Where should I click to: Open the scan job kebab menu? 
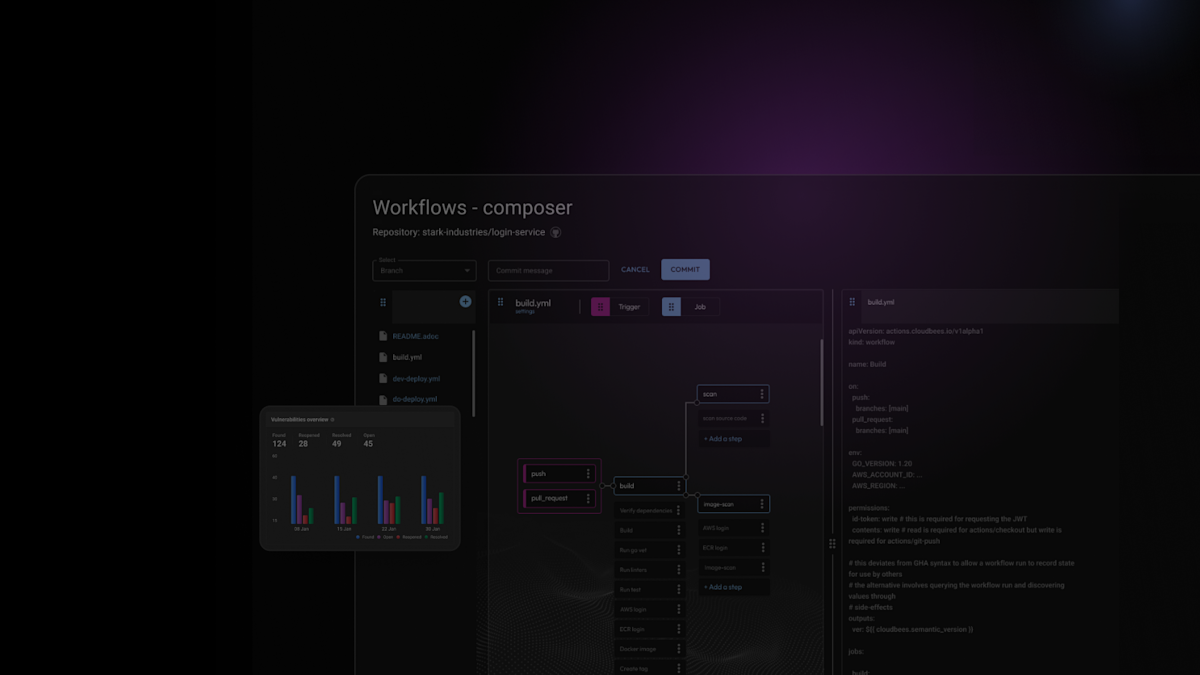762,394
